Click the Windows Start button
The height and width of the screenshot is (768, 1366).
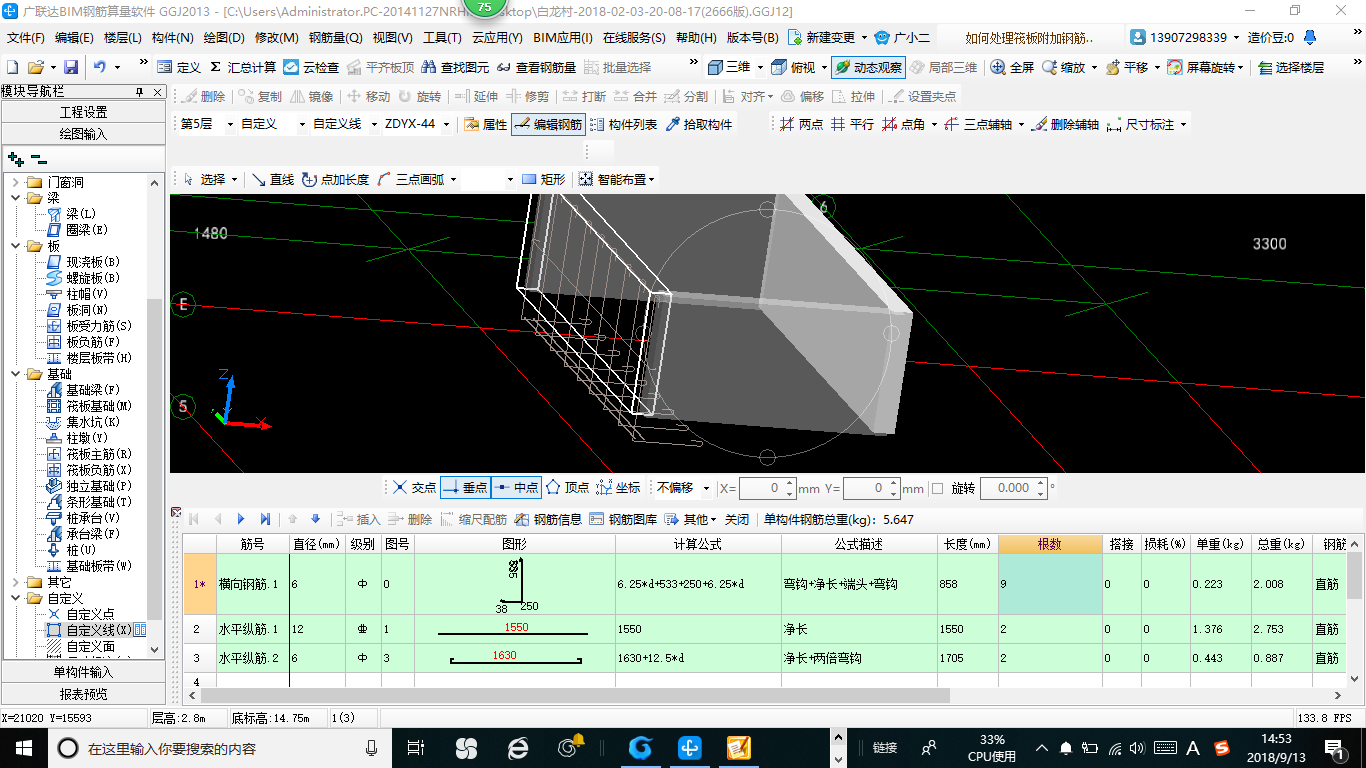click(x=24, y=747)
